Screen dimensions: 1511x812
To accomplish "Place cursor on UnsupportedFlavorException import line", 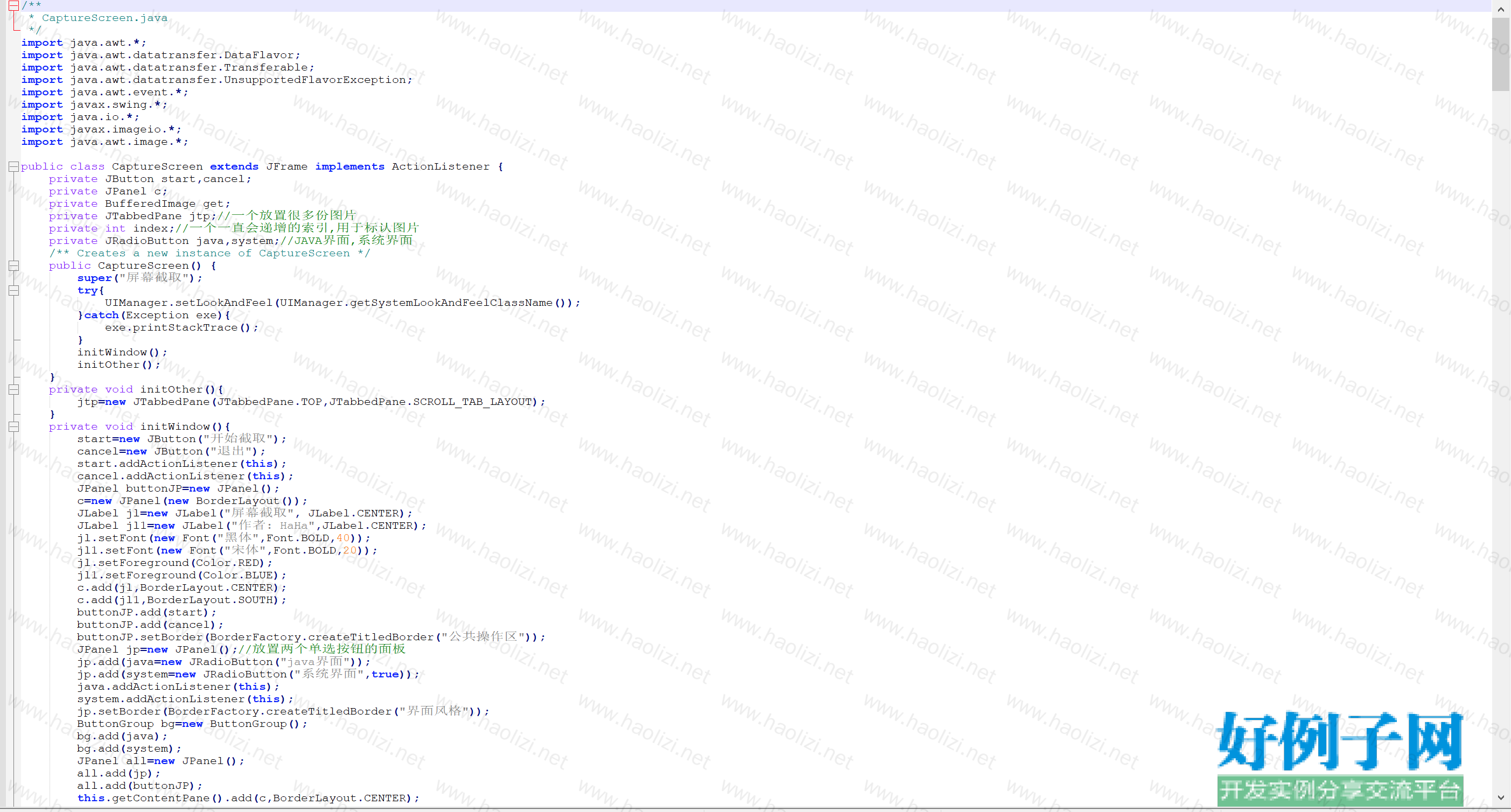I will tap(316, 80).
